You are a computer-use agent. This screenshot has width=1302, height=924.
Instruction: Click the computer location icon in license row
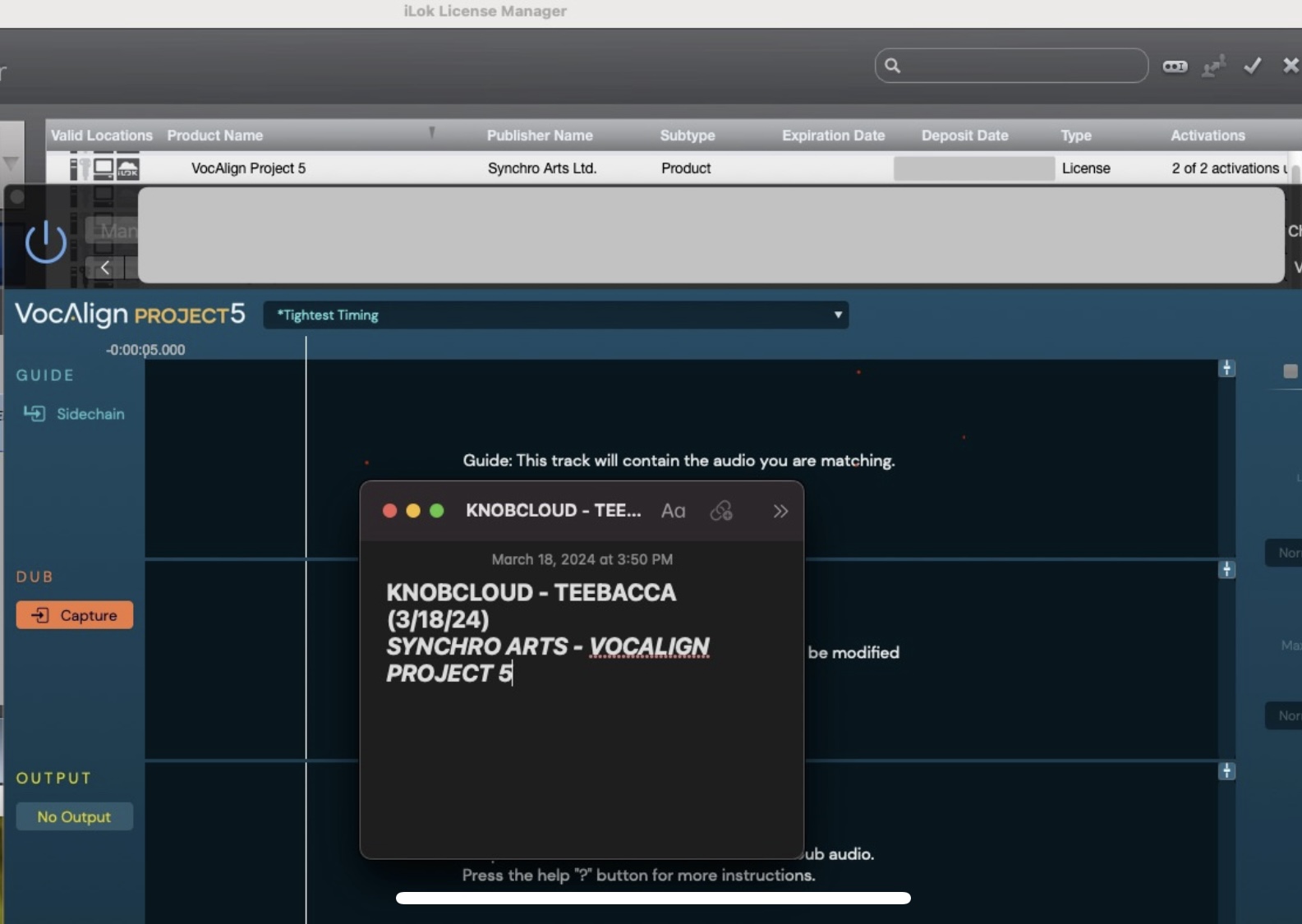104,168
